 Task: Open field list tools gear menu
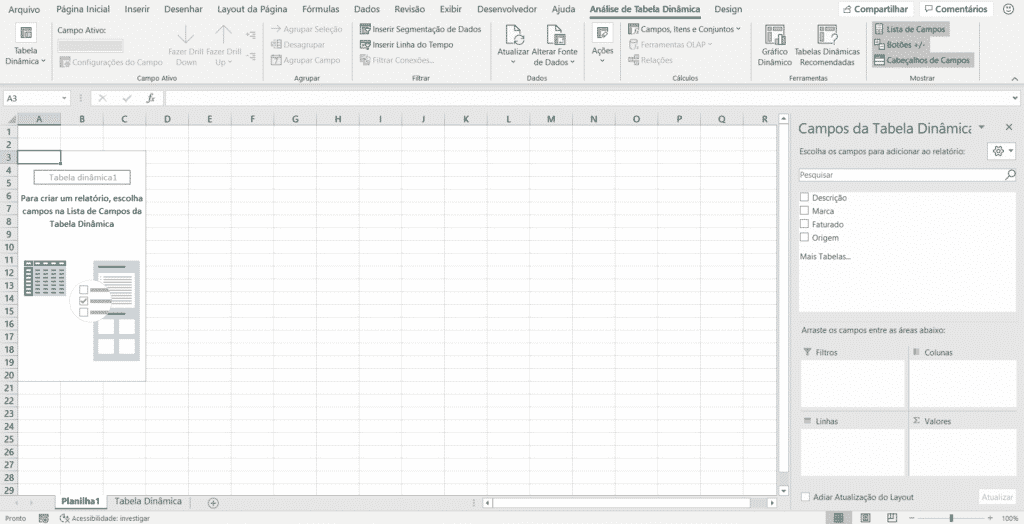pos(1002,151)
